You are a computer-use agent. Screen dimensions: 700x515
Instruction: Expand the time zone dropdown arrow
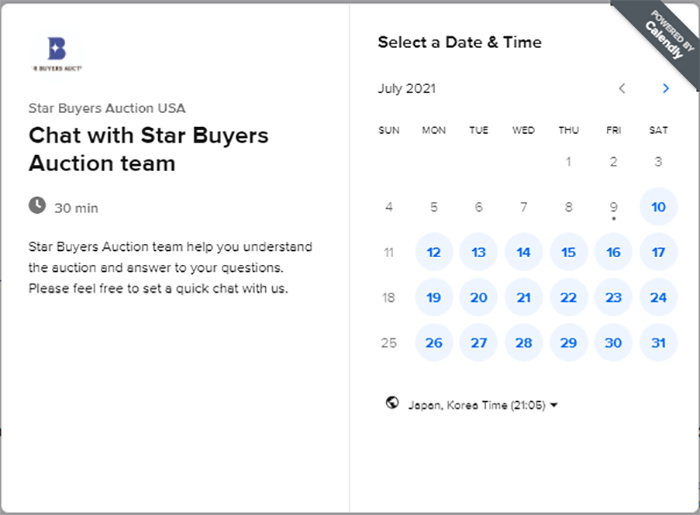coord(554,405)
